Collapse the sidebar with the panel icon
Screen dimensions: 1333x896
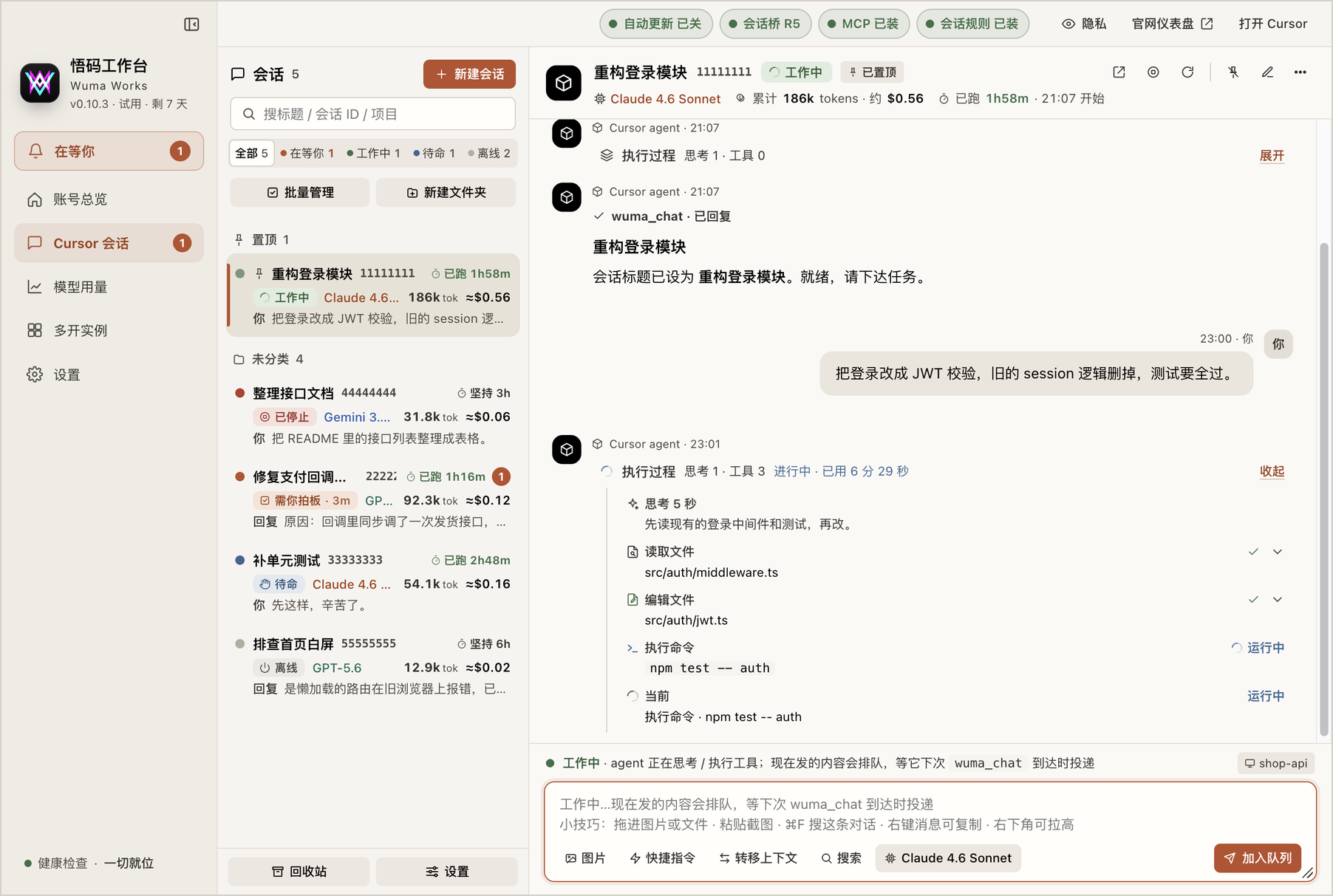191,24
